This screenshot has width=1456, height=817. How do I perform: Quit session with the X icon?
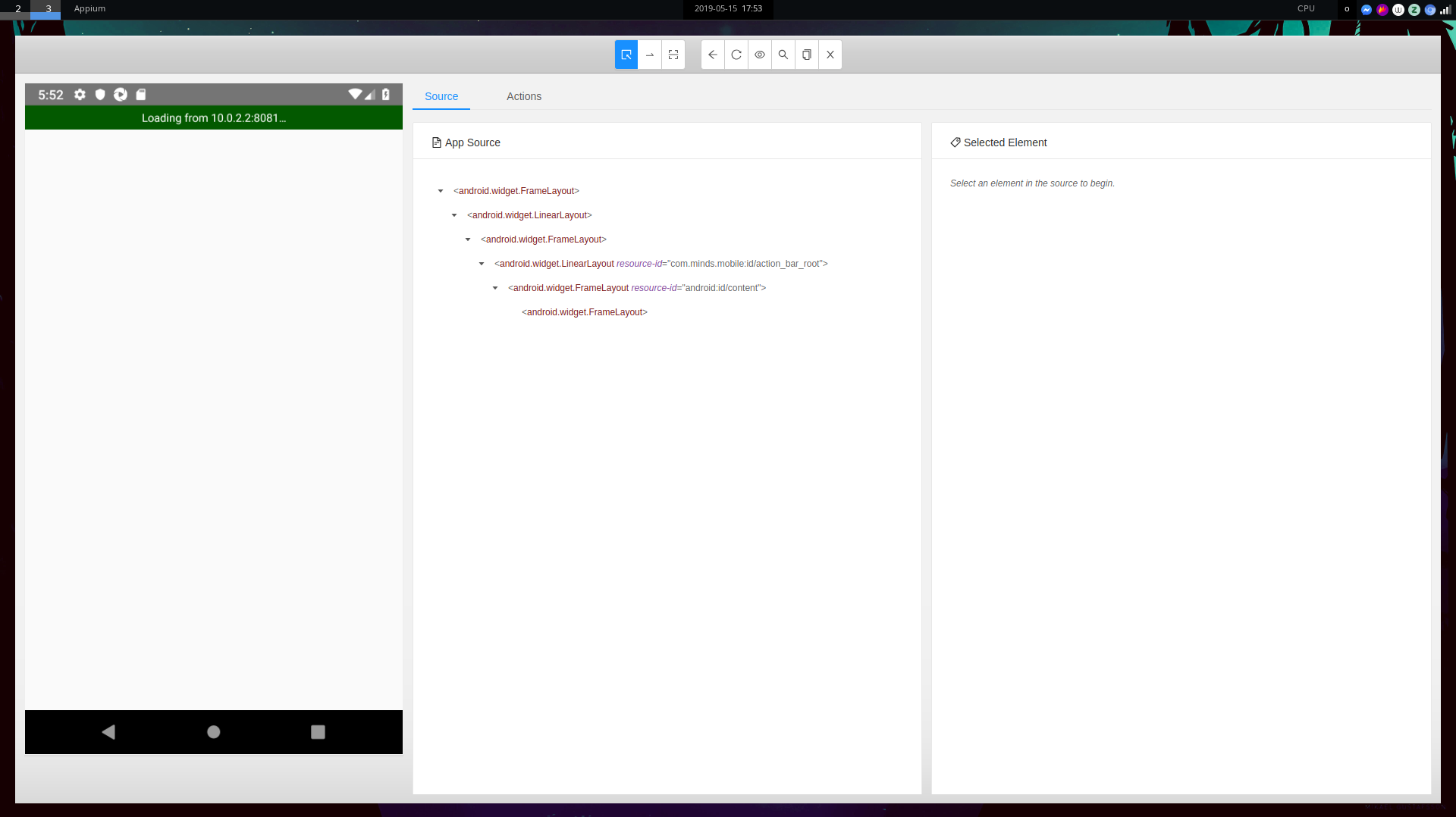(830, 55)
